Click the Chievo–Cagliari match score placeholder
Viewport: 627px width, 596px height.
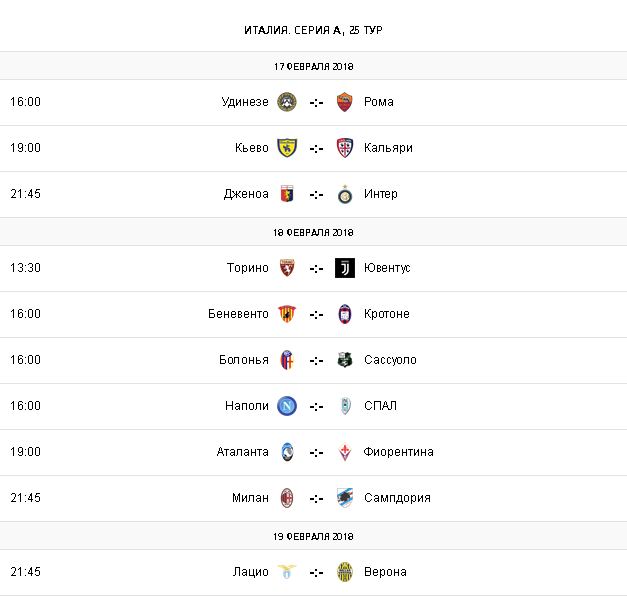316,148
